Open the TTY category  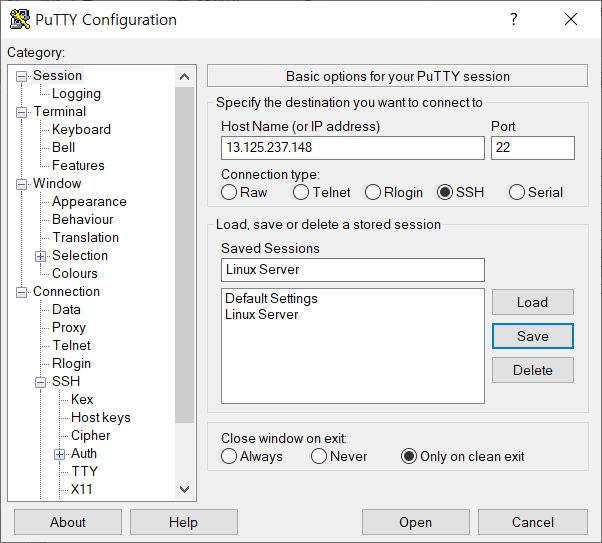pyautogui.click(x=84, y=472)
